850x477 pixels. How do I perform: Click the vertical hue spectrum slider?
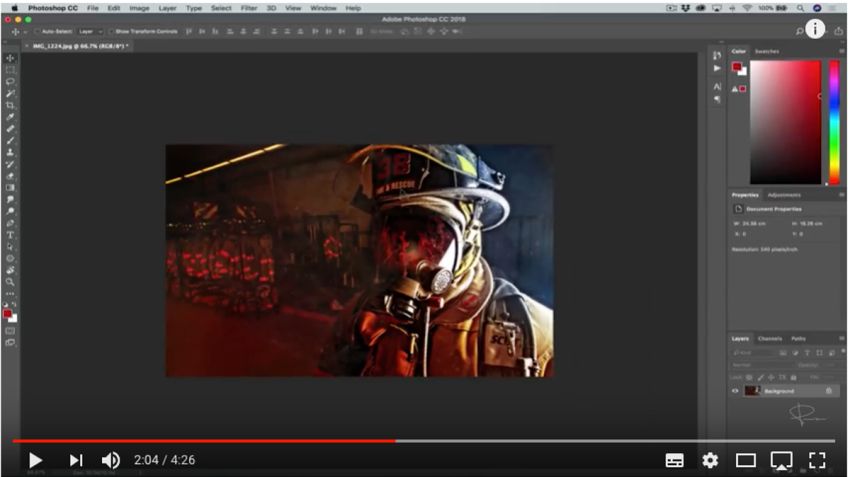[x=834, y=123]
